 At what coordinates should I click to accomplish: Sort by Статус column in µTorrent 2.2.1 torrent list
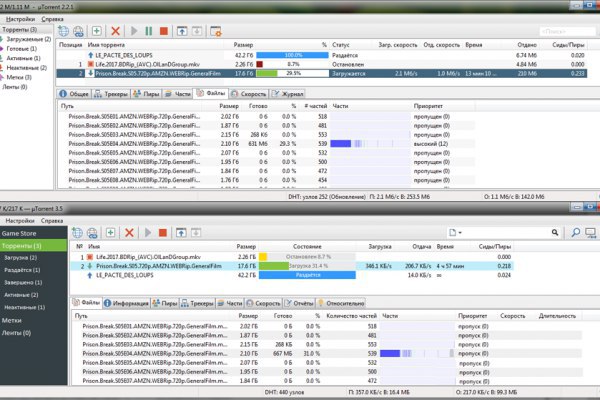point(341,45)
